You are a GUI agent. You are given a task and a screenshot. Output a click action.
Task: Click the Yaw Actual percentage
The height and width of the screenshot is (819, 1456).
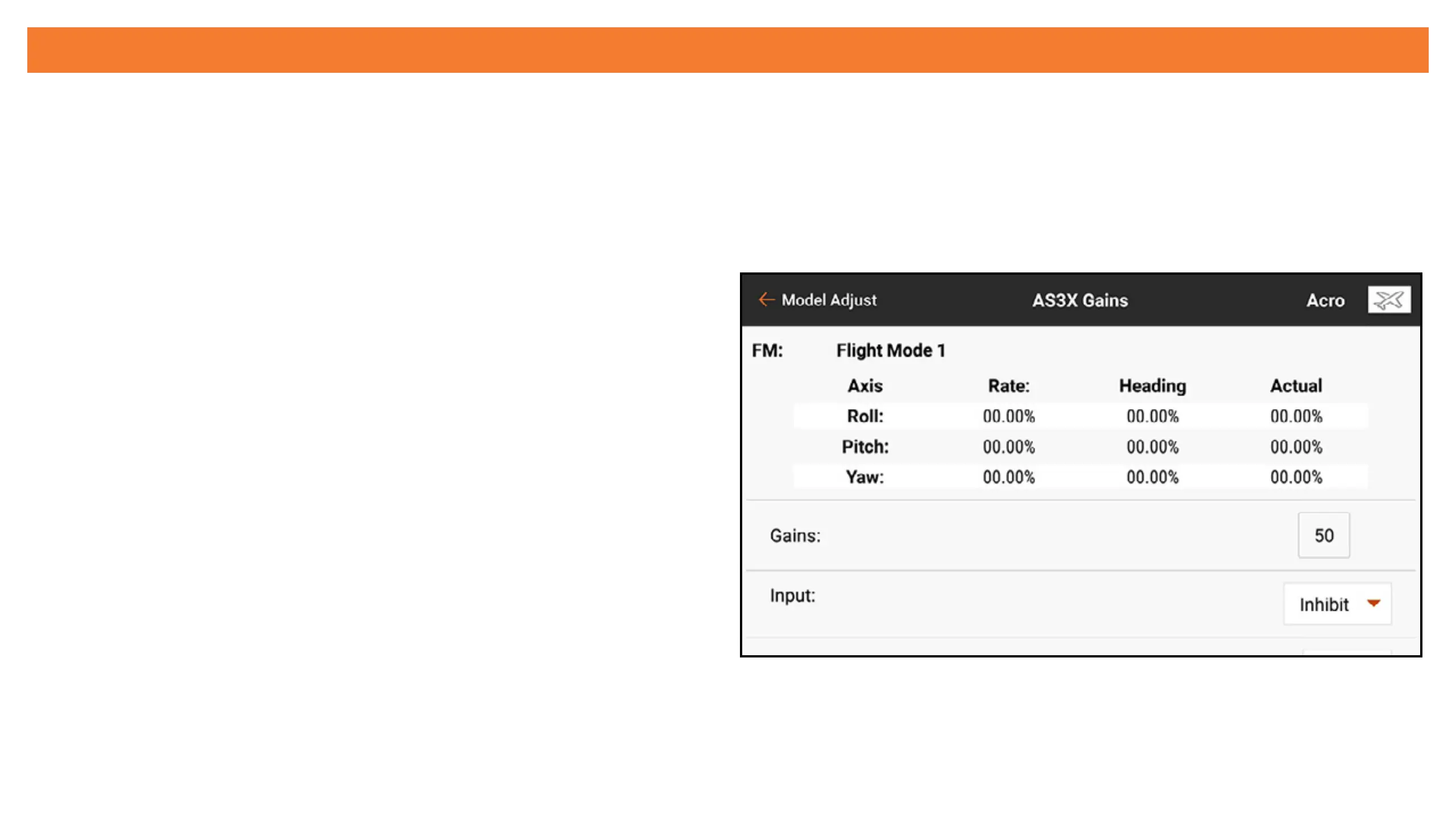[x=1296, y=477]
